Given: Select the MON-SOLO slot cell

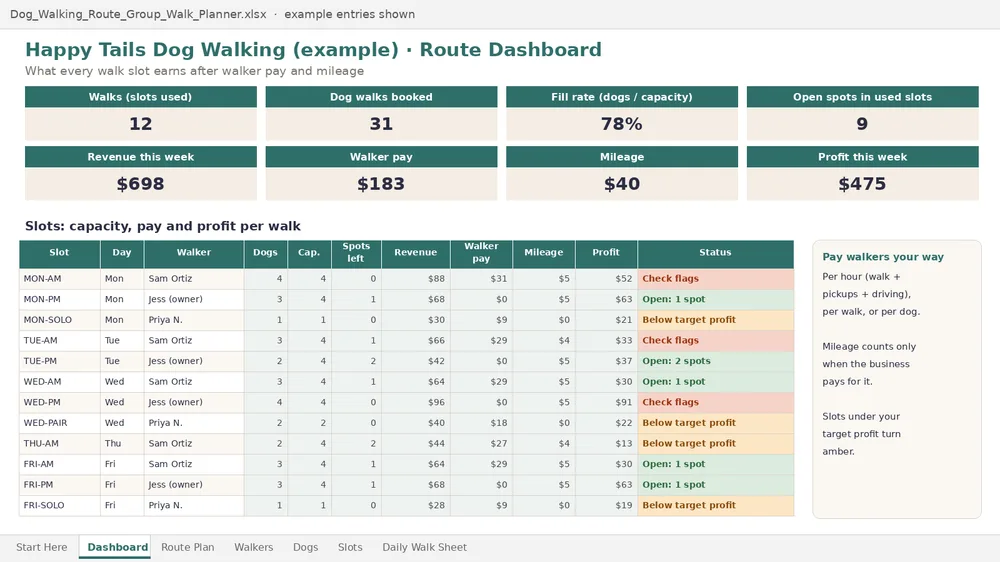Looking at the screenshot, I should tap(59, 320).
